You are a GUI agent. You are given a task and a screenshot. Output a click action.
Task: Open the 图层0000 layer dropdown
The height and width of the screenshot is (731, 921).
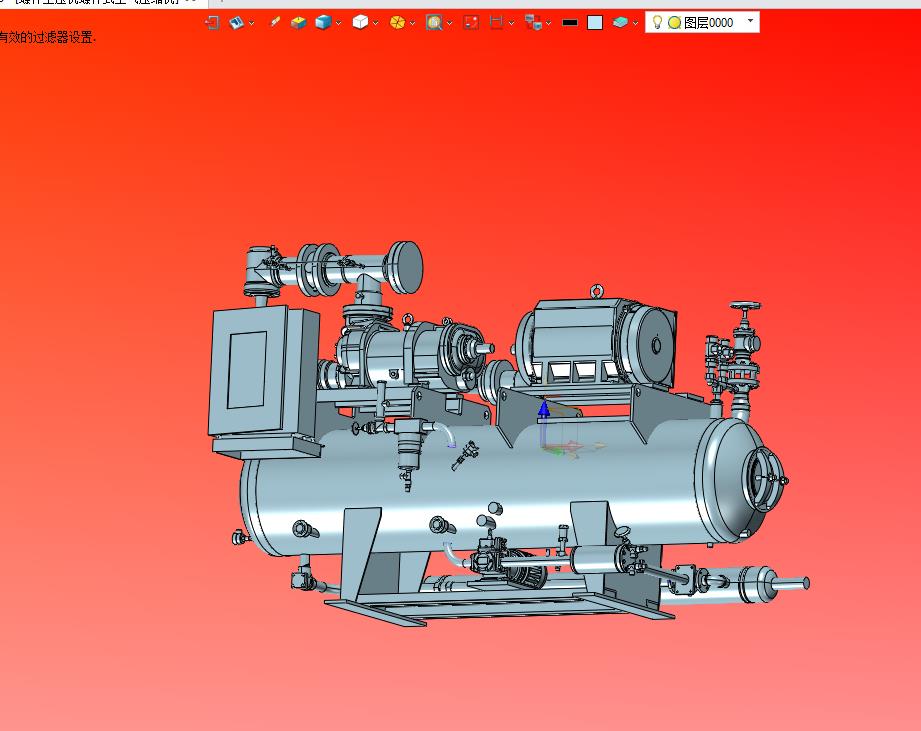(x=751, y=21)
